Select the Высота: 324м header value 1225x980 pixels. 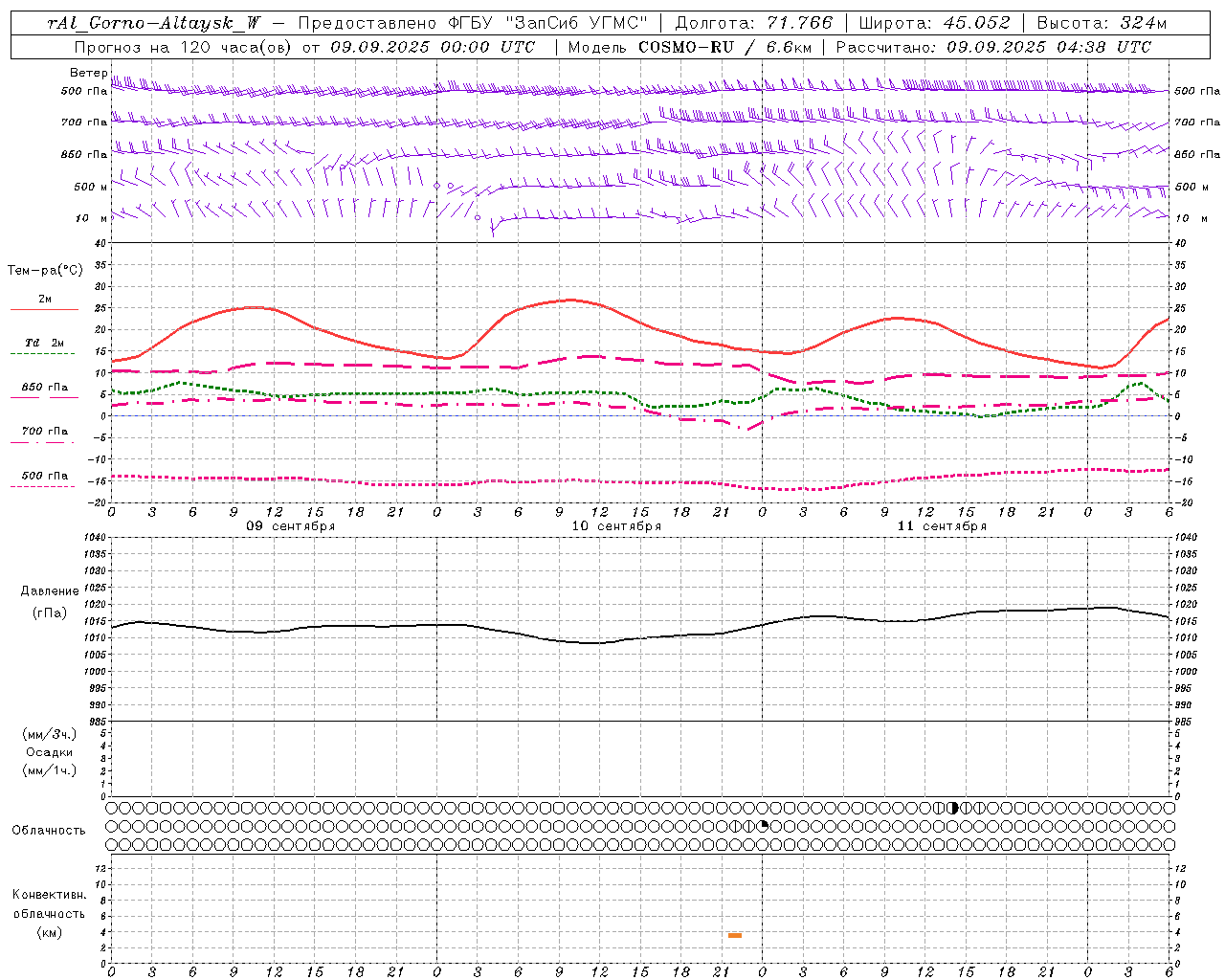click(x=1102, y=23)
